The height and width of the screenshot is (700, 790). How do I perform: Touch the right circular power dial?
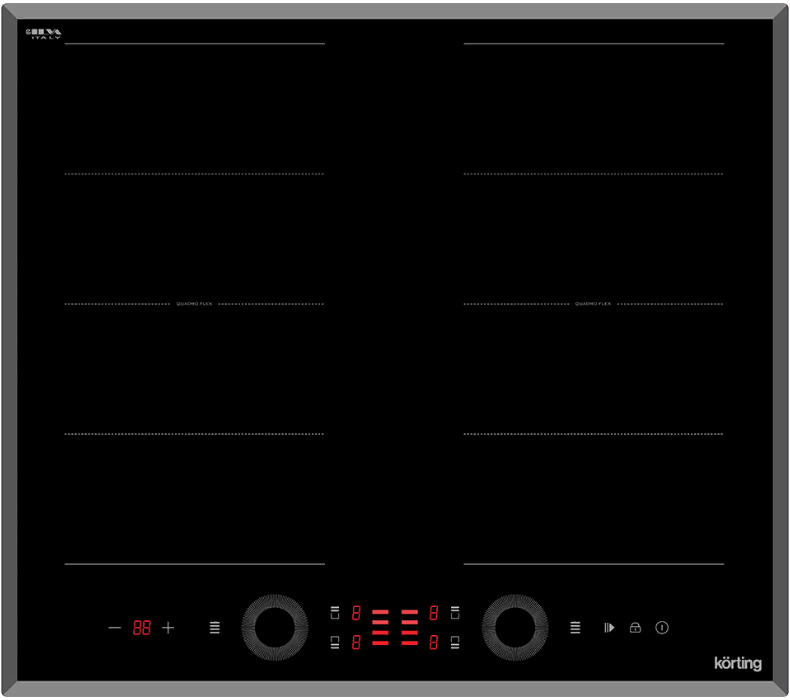coord(515,628)
